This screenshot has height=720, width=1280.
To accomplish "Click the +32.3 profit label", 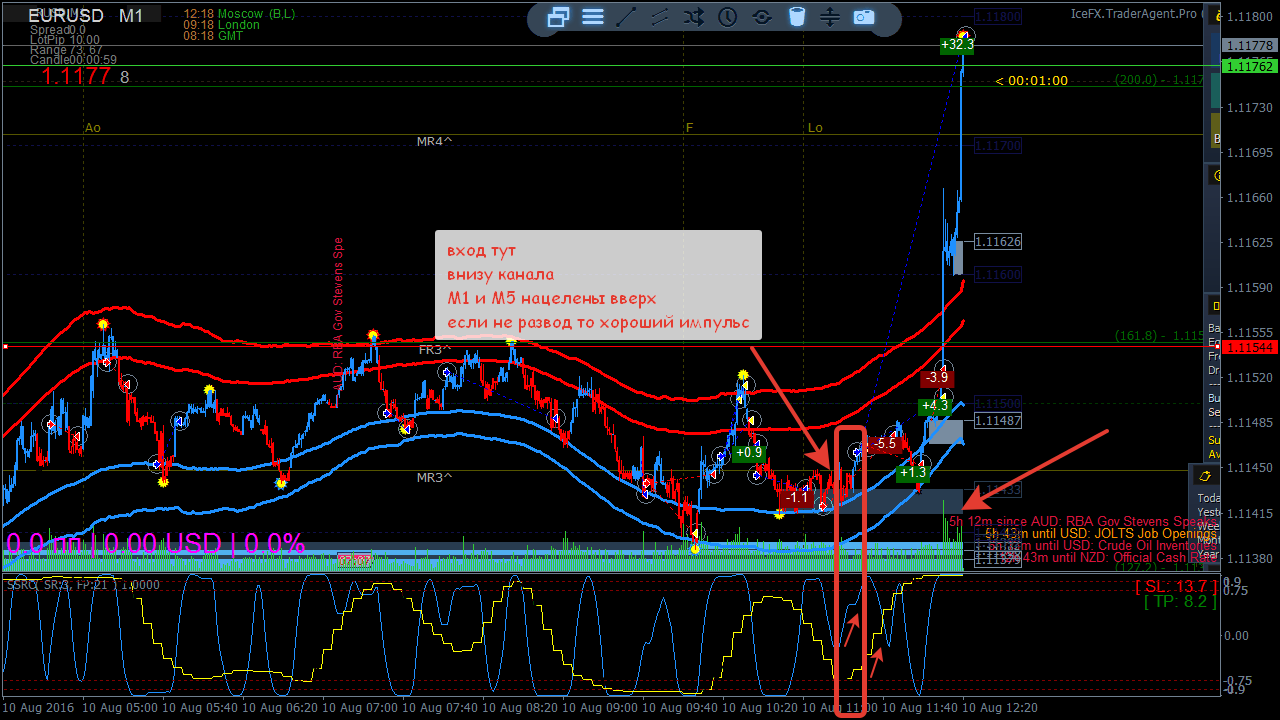I will [x=957, y=45].
